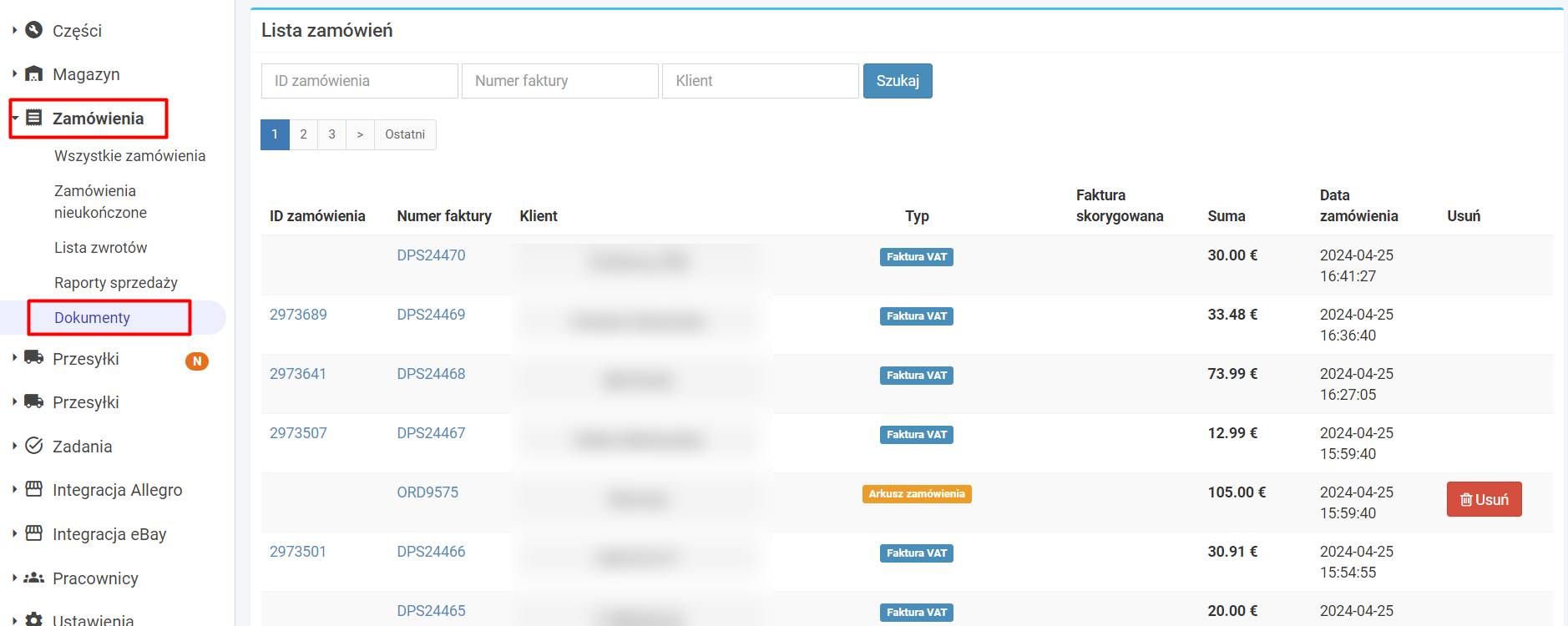Open order ID 2973641
Viewport: 1568px width, 626px height.
click(298, 374)
